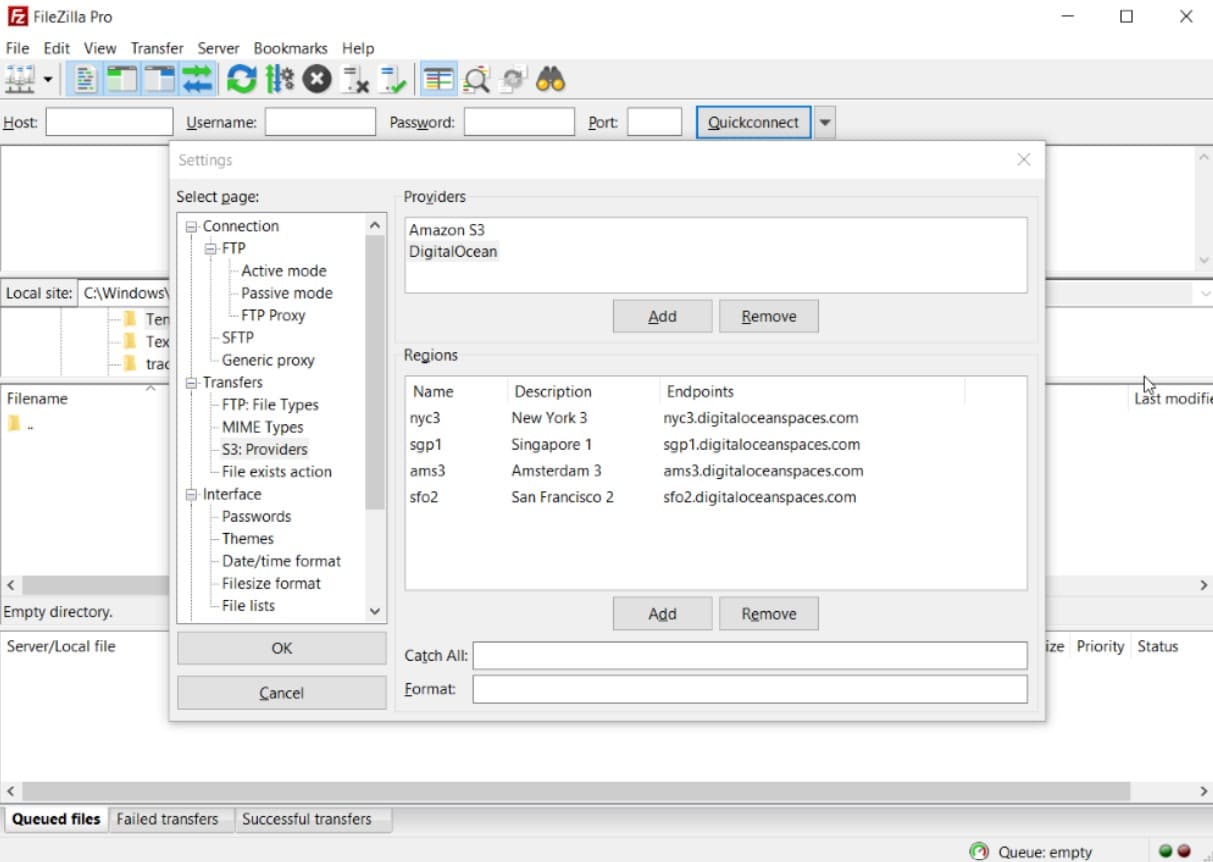Screen dimensions: 1213x862
Task: Select the nyc3 New York 3 region
Action: [x=715, y=418]
